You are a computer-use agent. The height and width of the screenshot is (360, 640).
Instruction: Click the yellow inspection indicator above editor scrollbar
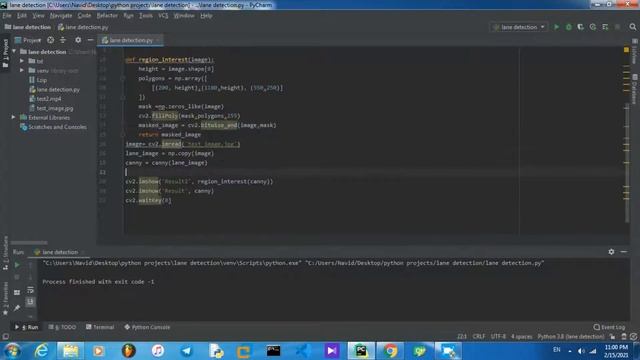[x=626, y=50]
